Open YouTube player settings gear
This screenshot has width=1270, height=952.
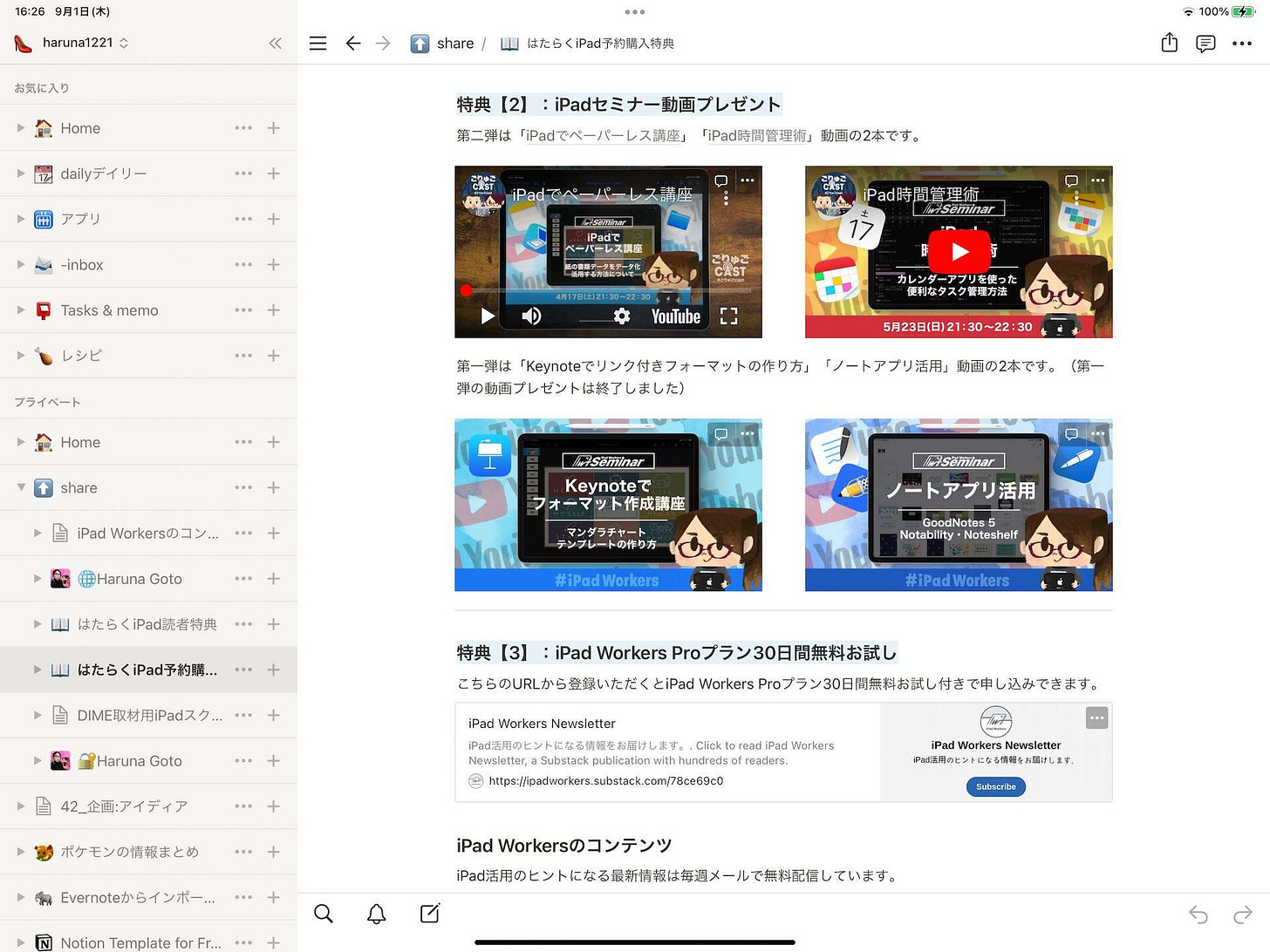point(622,316)
